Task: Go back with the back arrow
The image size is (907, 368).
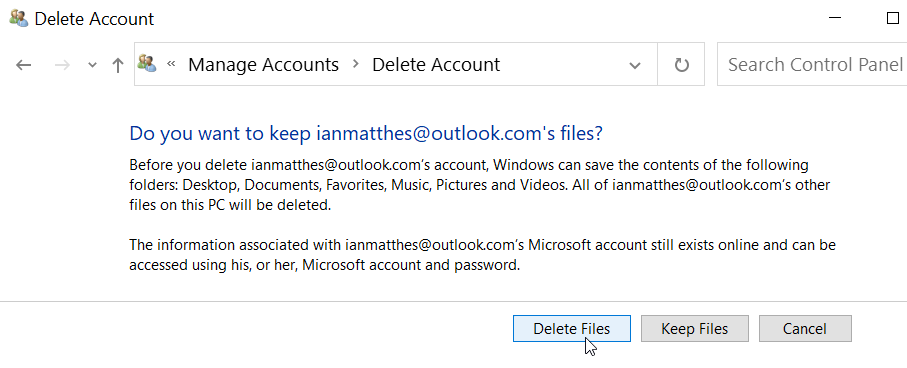Action: [x=23, y=65]
